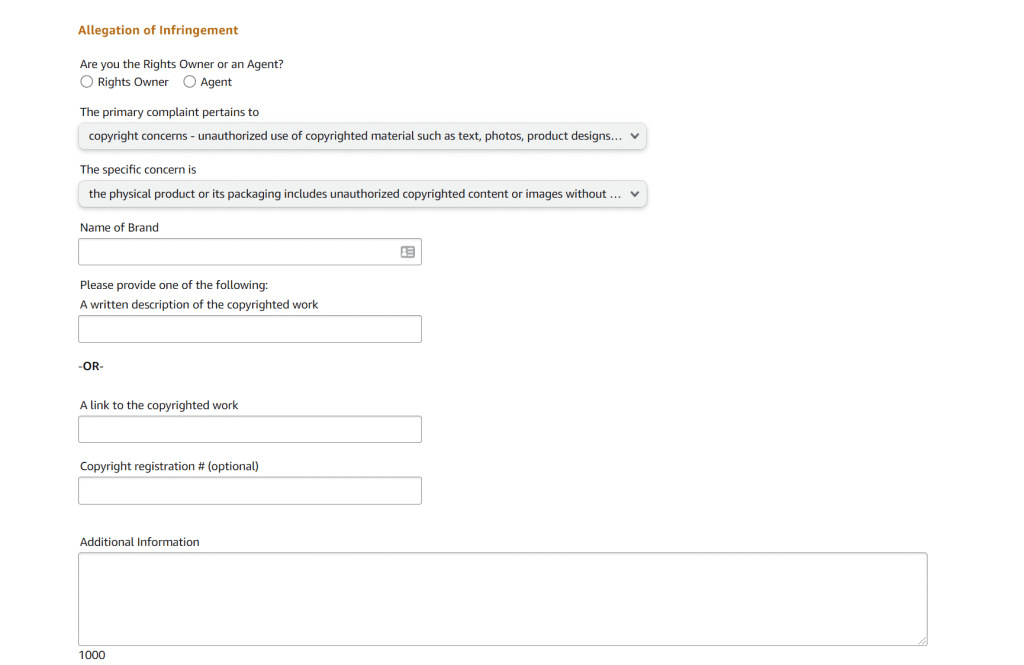The height and width of the screenshot is (665, 1024).
Task: Click the Allegation of Infringement heading
Action: point(158,31)
